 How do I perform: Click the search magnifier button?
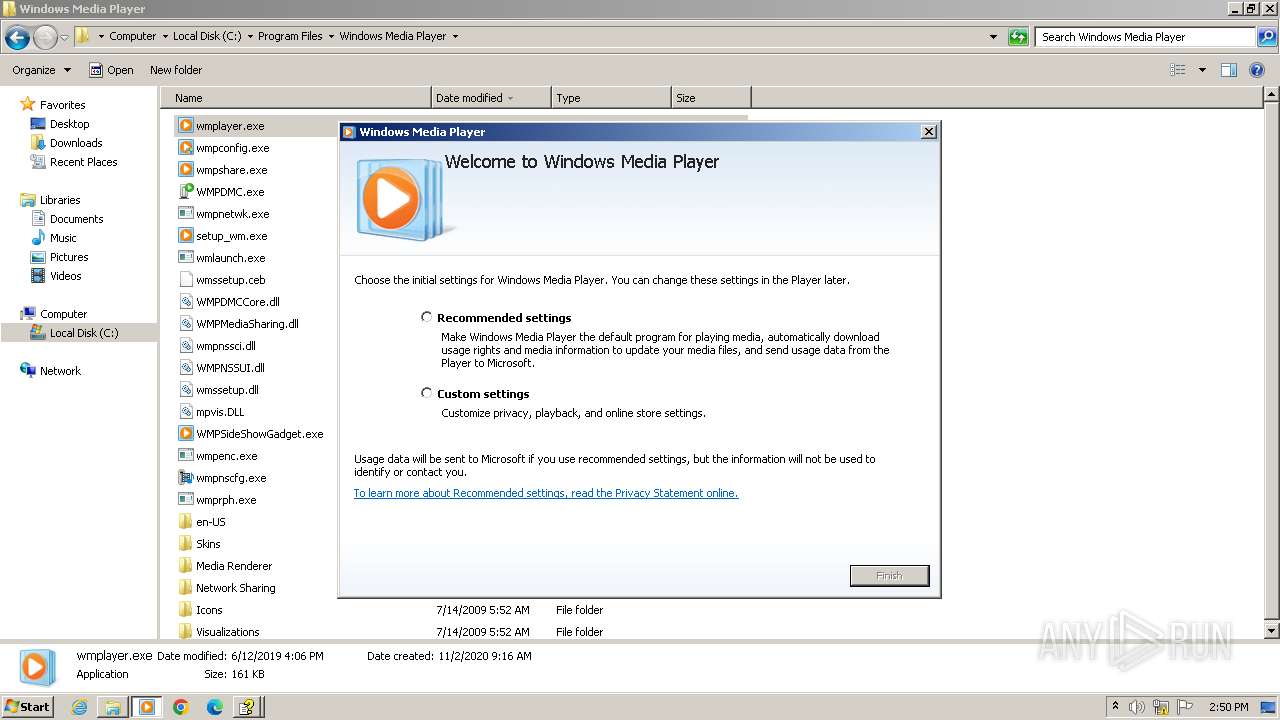pyautogui.click(x=1266, y=37)
